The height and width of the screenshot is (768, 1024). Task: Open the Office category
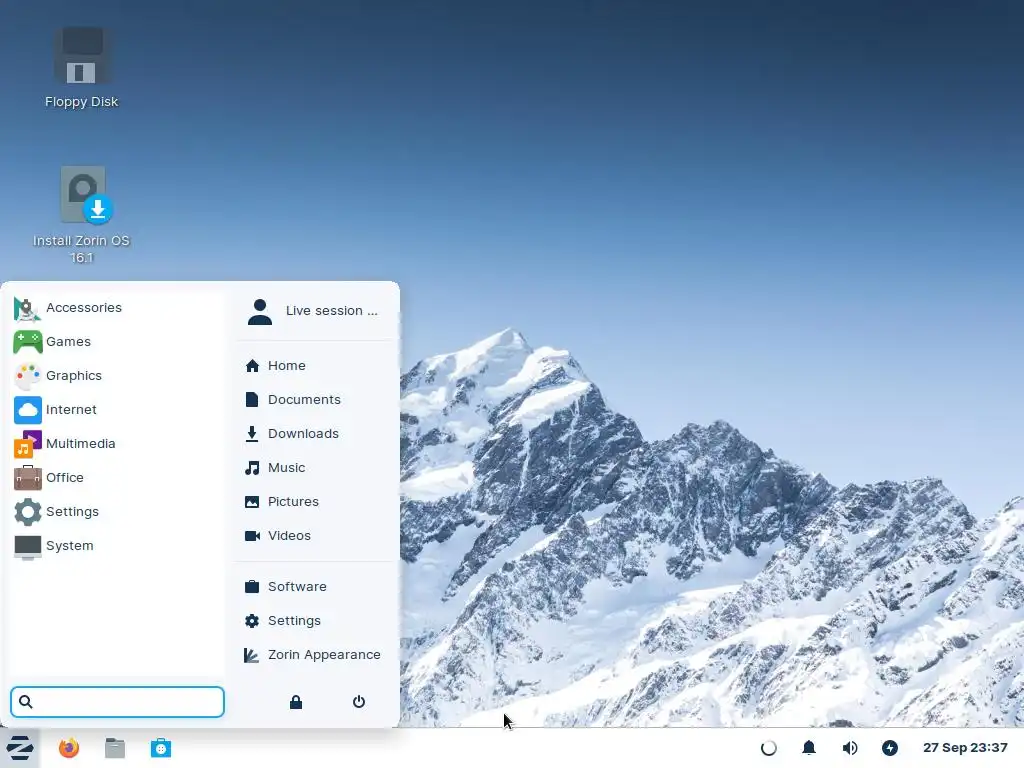118,477
